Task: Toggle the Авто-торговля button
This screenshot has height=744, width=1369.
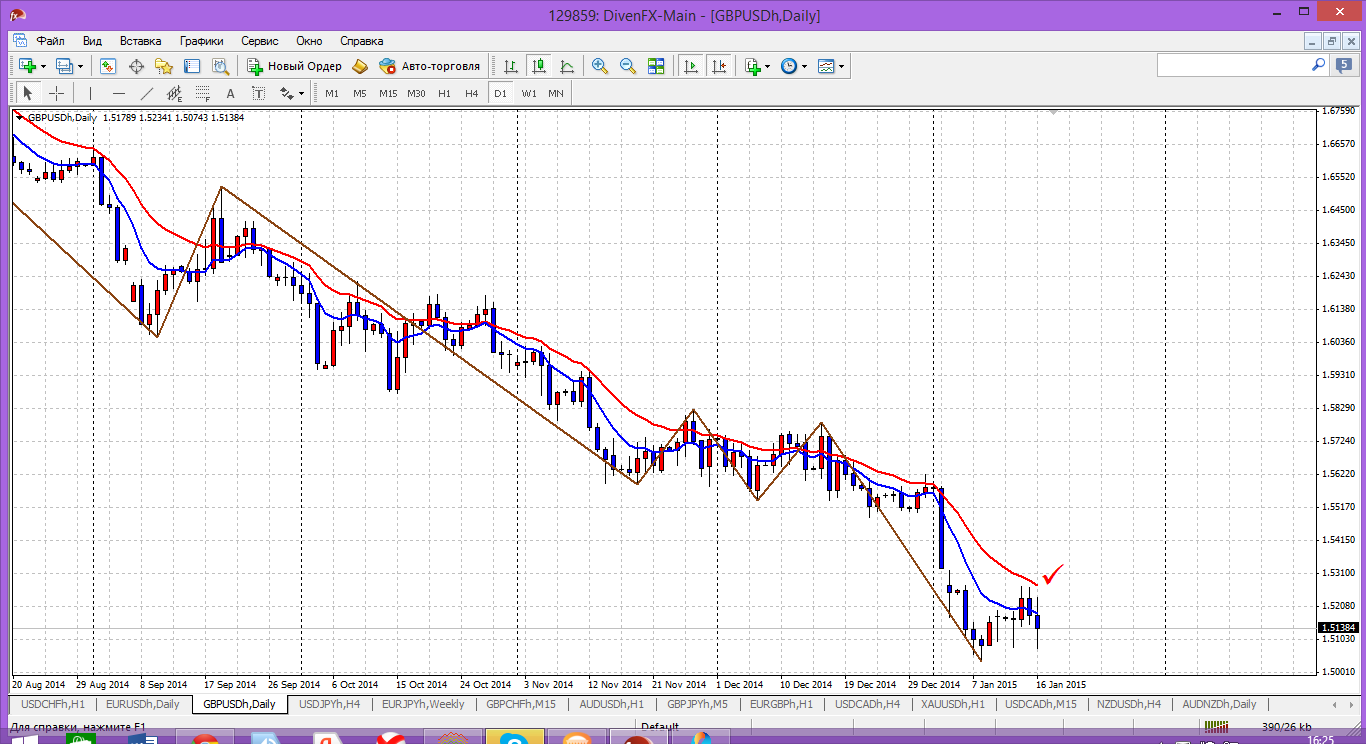Action: (430, 66)
